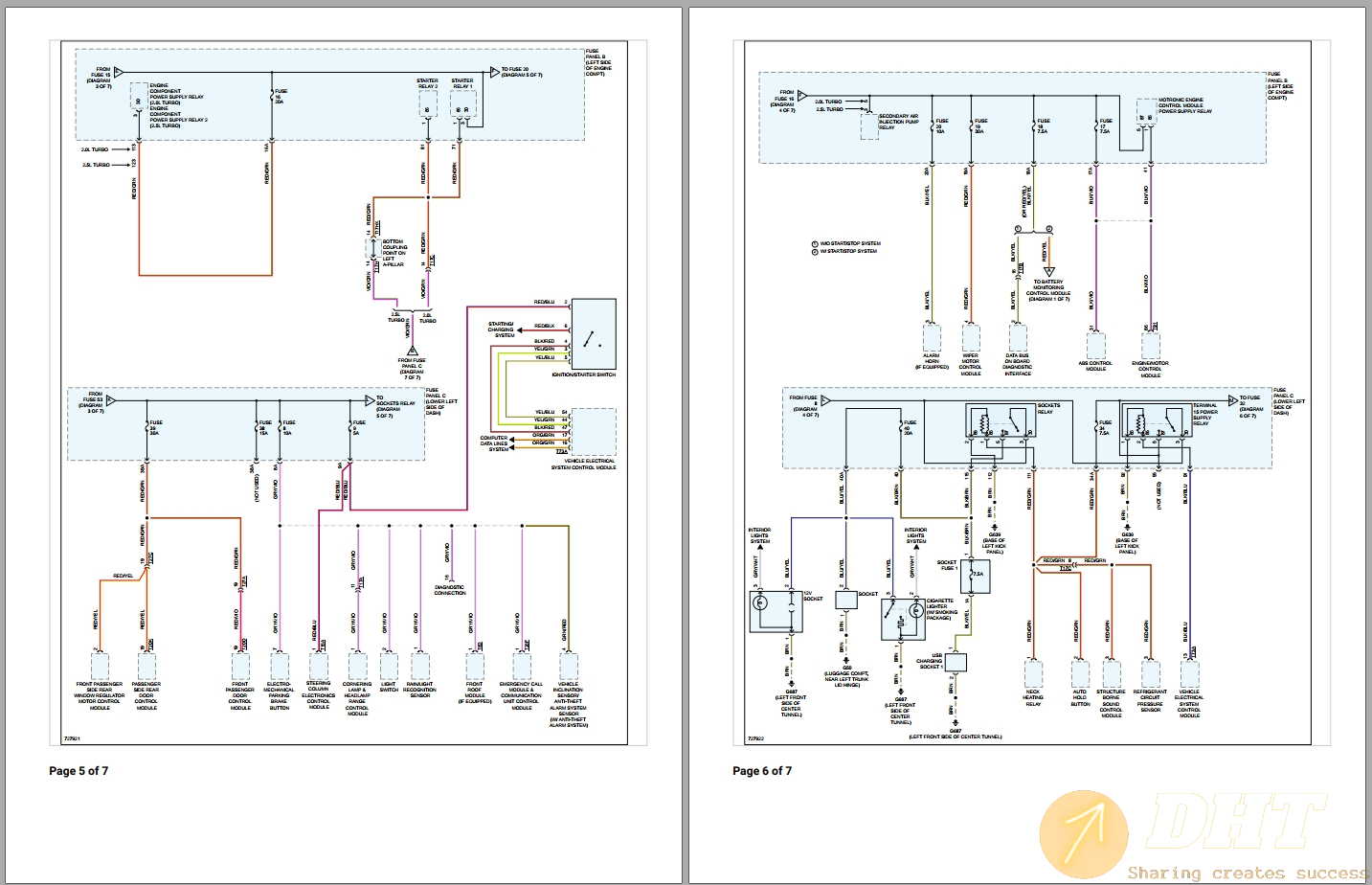Viewport: 1372px width, 885px height.
Task: Click the "W/ START/STOP SYSTEM" legend entry
Action: pos(846,251)
